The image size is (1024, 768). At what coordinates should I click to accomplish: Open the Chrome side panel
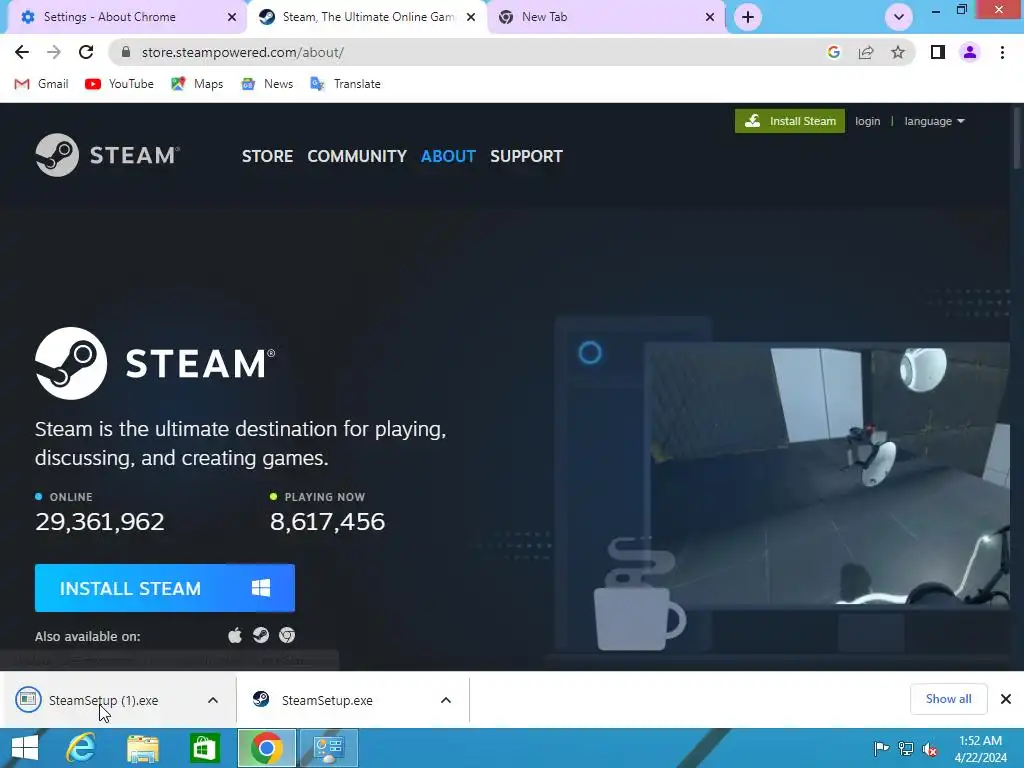[938, 52]
